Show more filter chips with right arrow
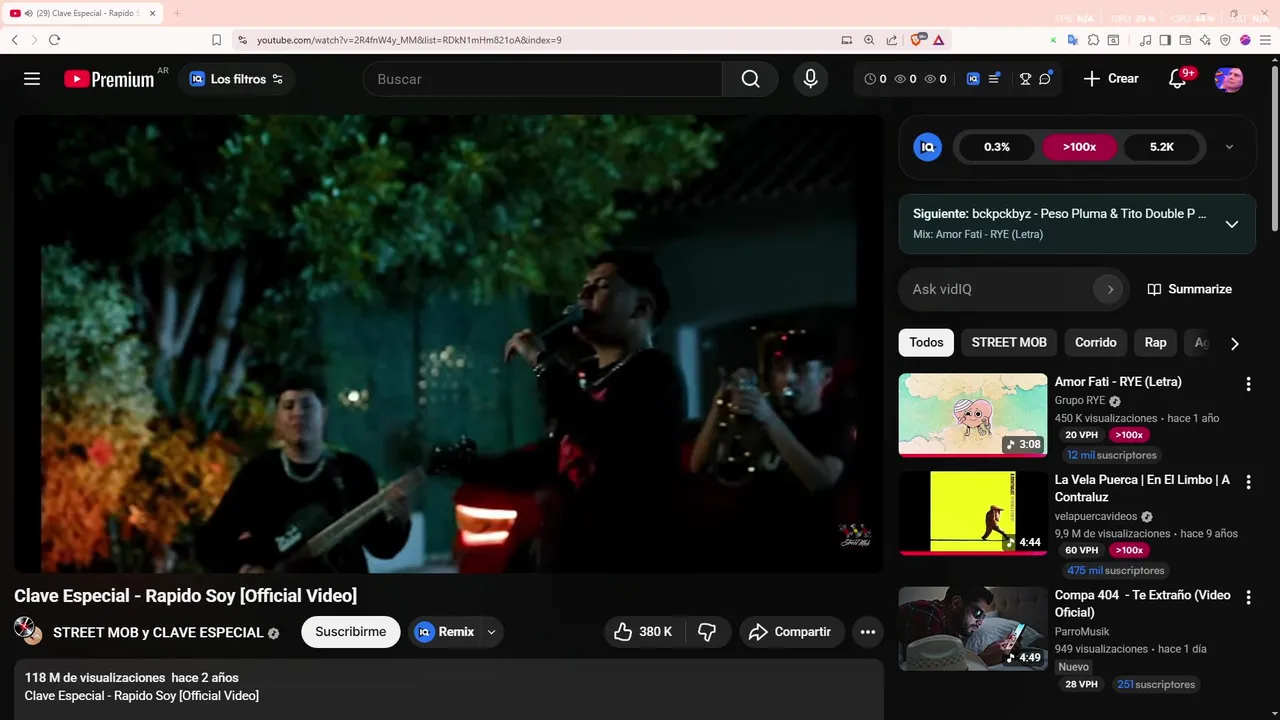 click(1234, 343)
